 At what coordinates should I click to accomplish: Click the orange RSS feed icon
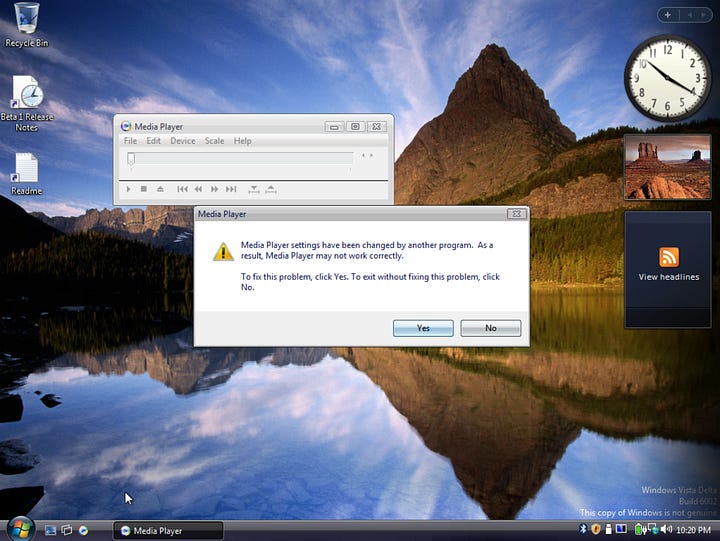click(x=669, y=257)
